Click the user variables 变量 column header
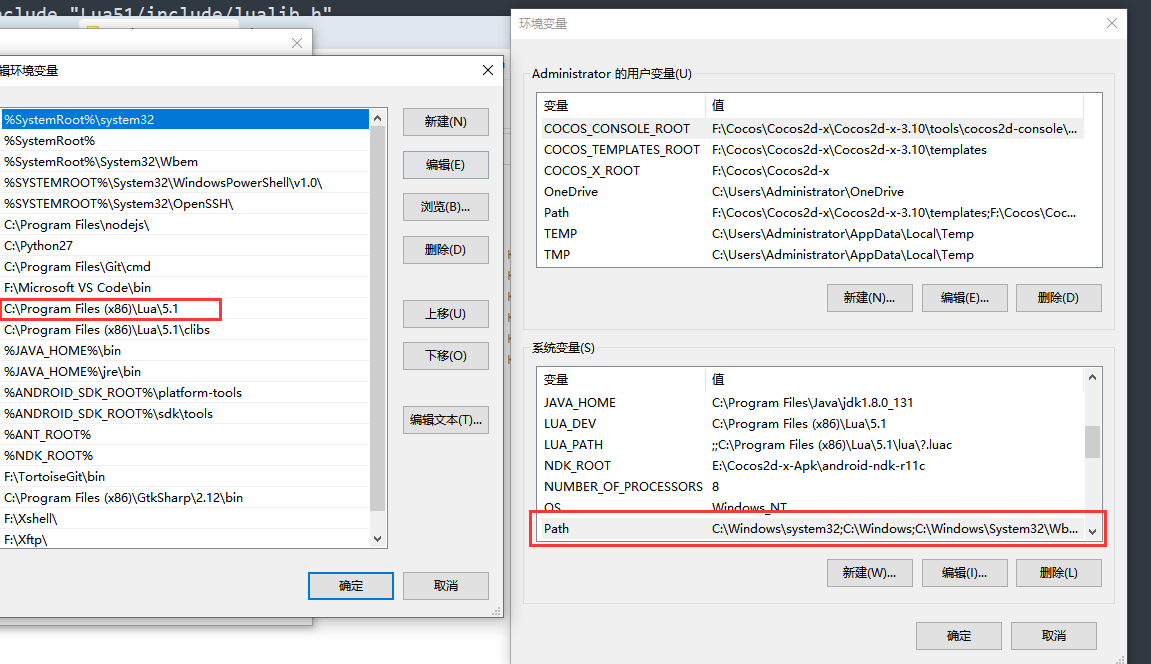The width and height of the screenshot is (1151, 664). coord(621,106)
